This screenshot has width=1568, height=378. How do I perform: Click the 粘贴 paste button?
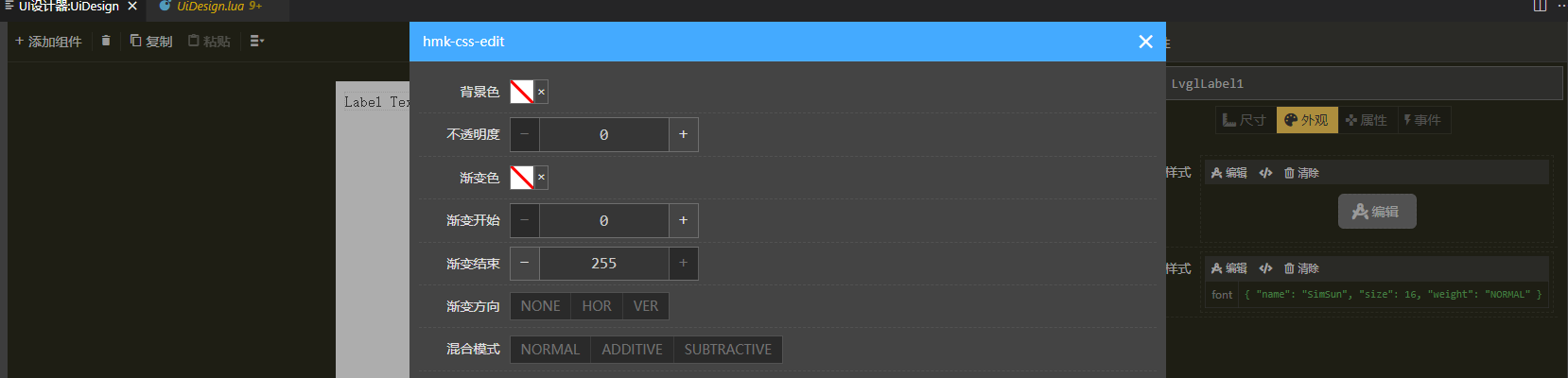(x=209, y=41)
